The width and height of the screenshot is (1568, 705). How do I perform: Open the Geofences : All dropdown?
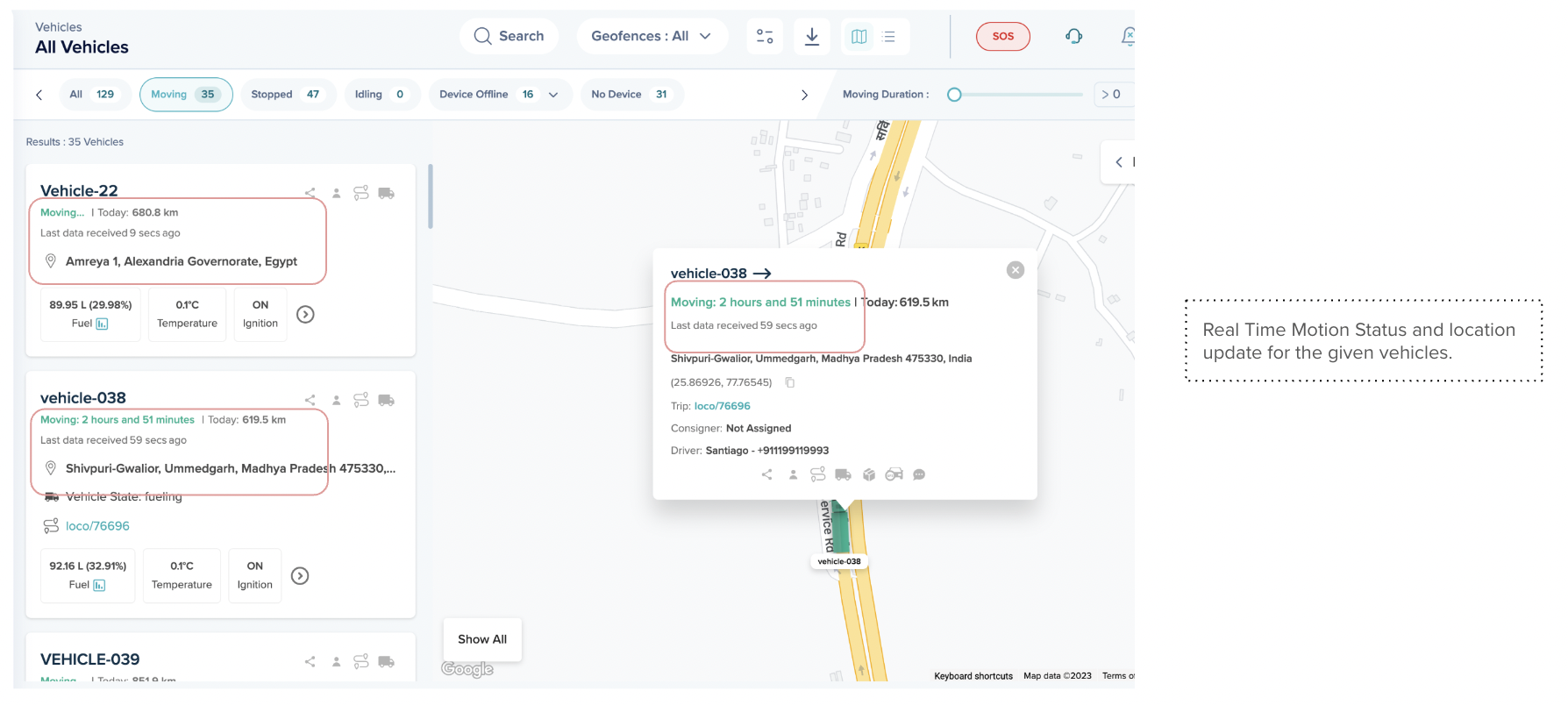pos(651,37)
